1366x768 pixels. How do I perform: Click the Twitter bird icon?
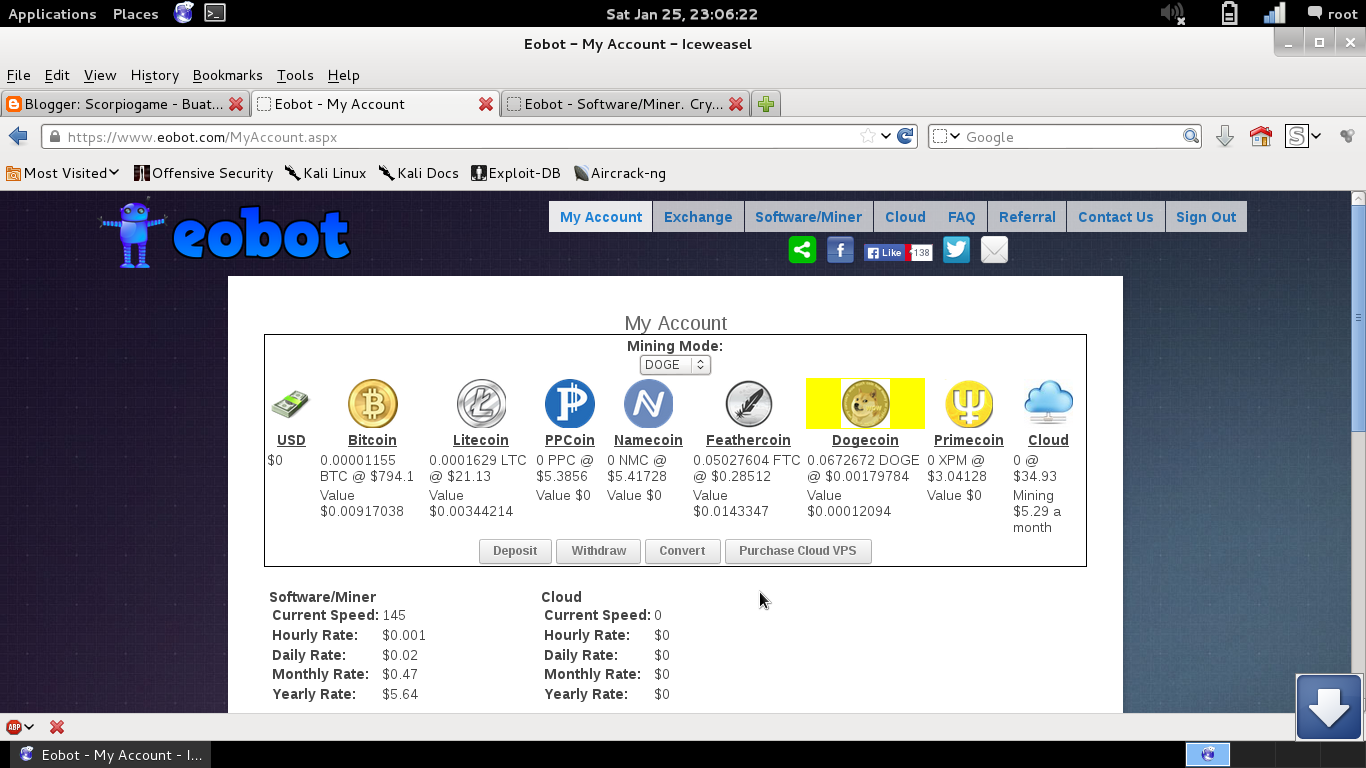[956, 250]
